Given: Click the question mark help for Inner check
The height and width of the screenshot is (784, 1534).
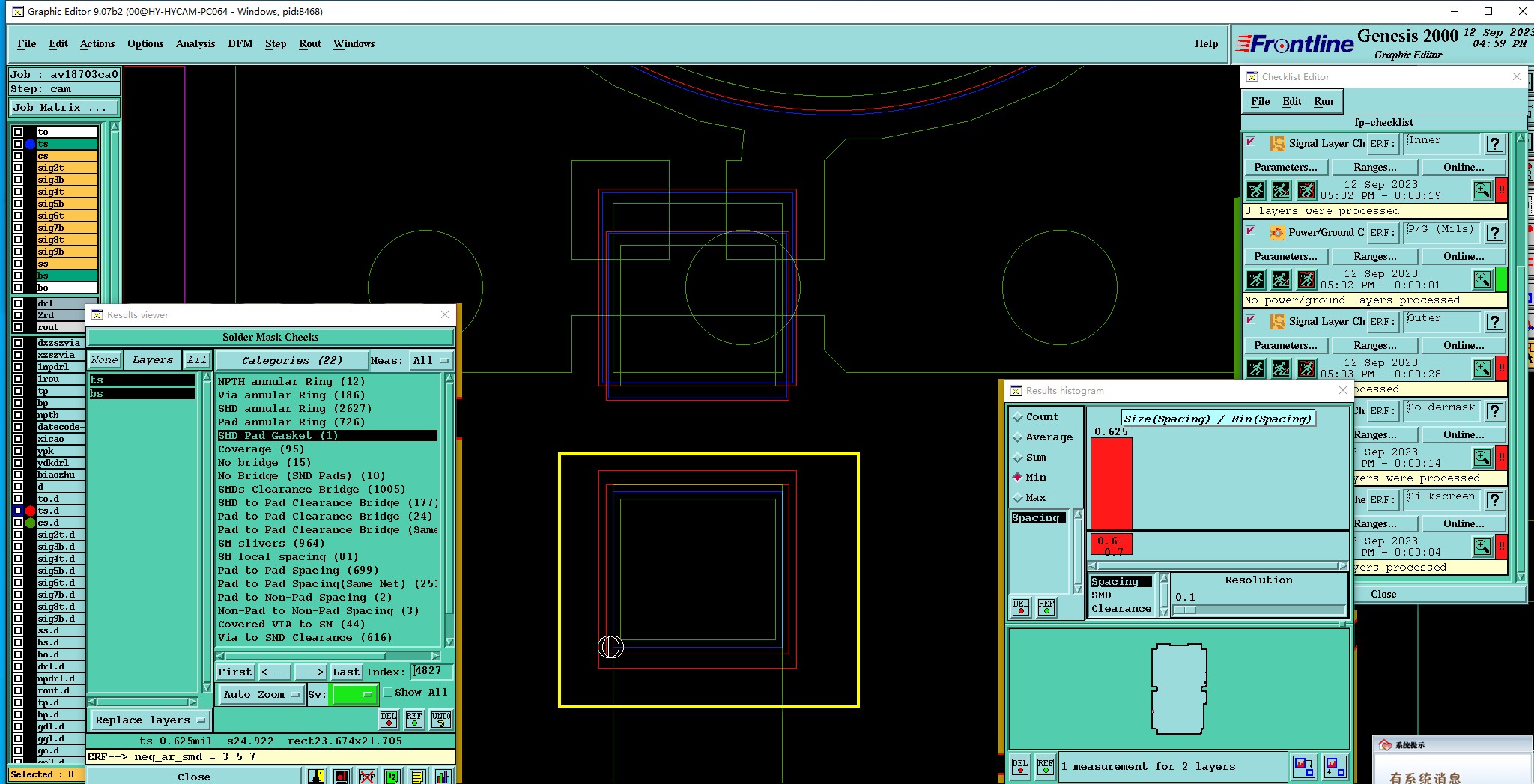Looking at the screenshot, I should tap(1494, 144).
